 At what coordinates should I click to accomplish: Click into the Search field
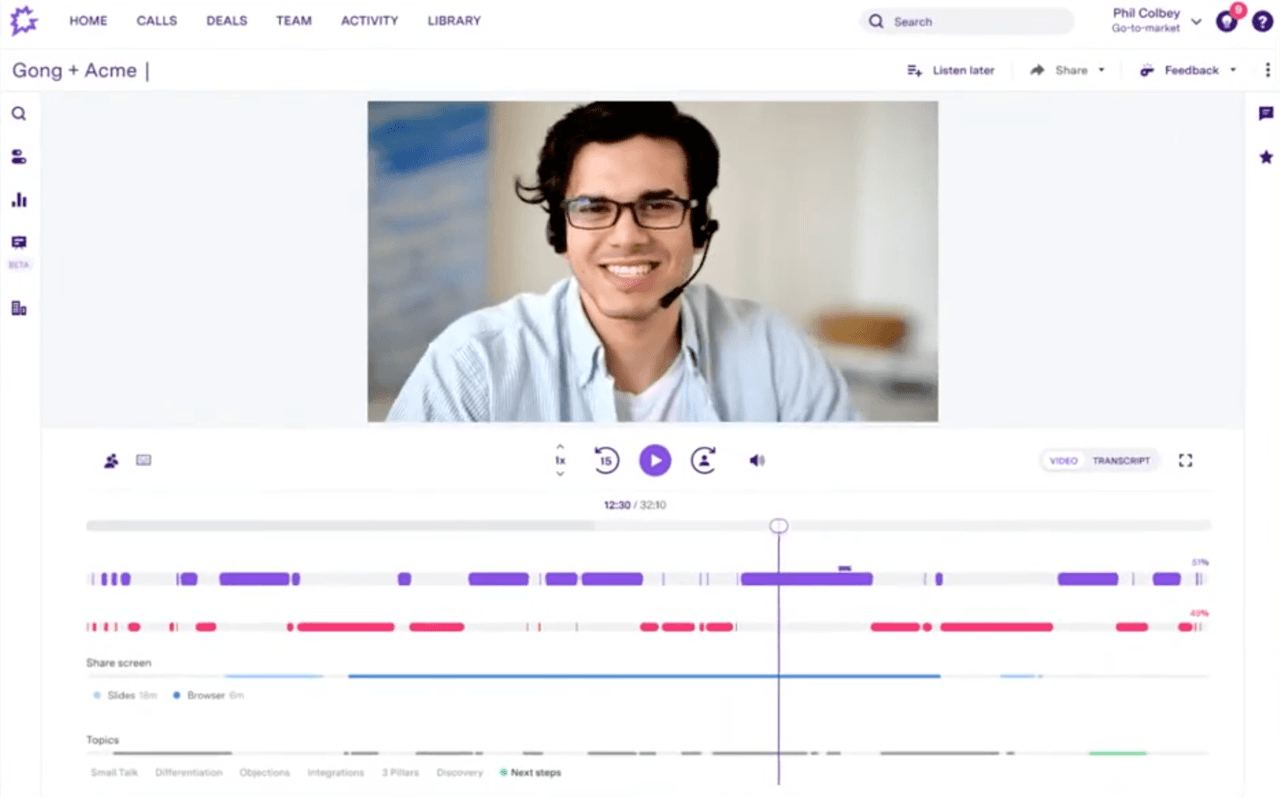[x=967, y=21]
